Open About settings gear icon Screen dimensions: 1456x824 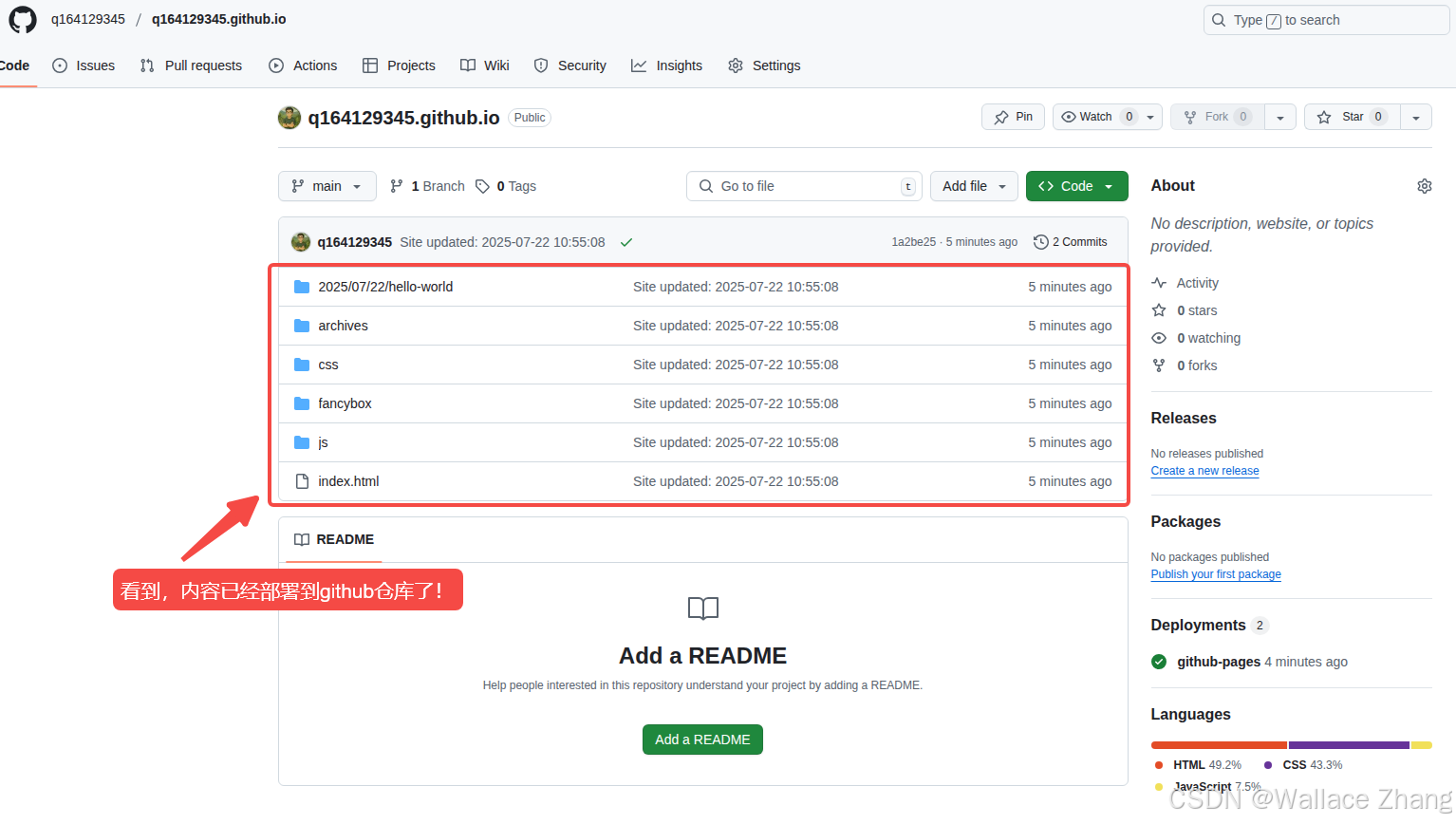[1424, 186]
